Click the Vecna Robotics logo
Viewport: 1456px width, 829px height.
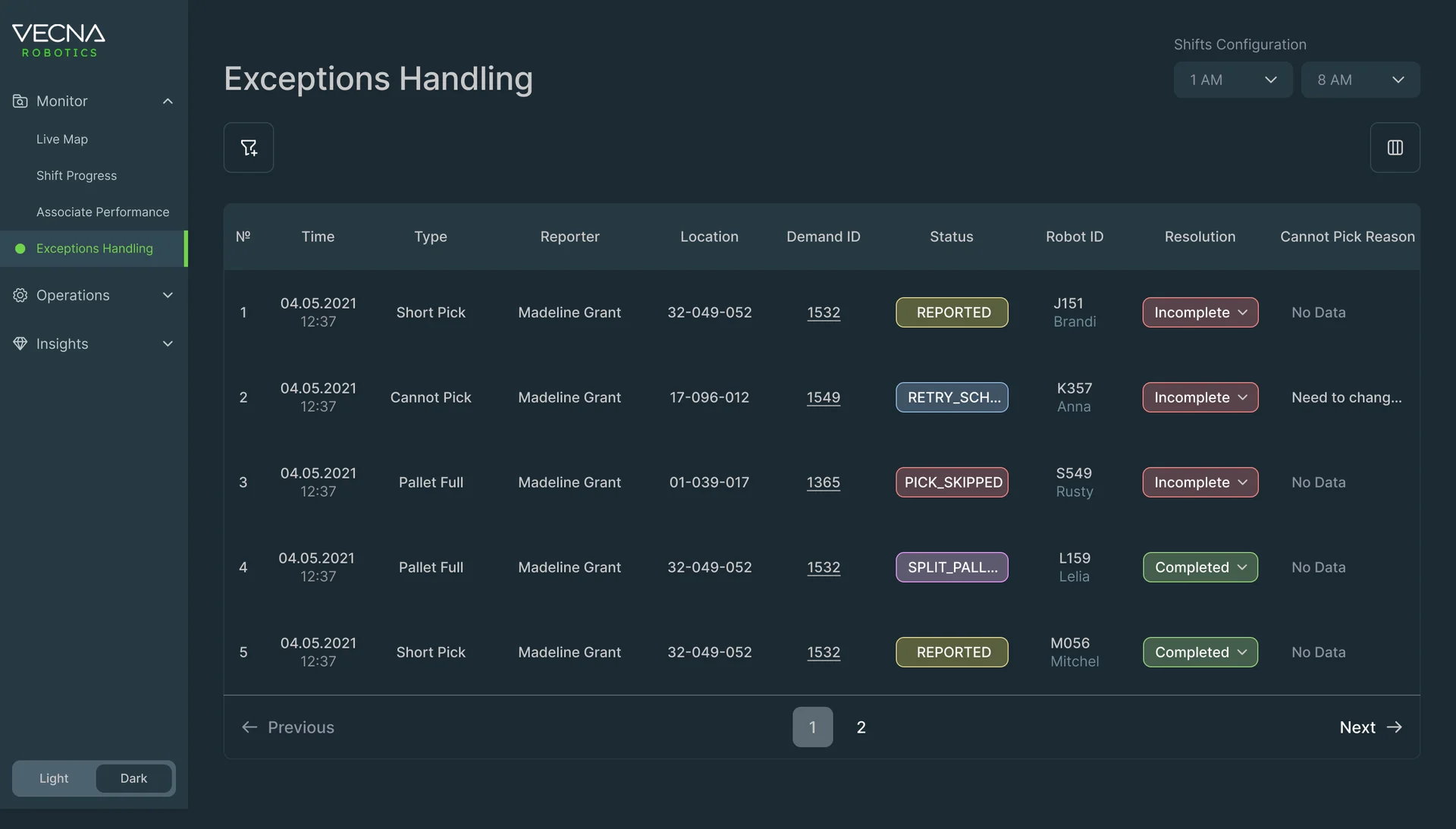(x=58, y=40)
